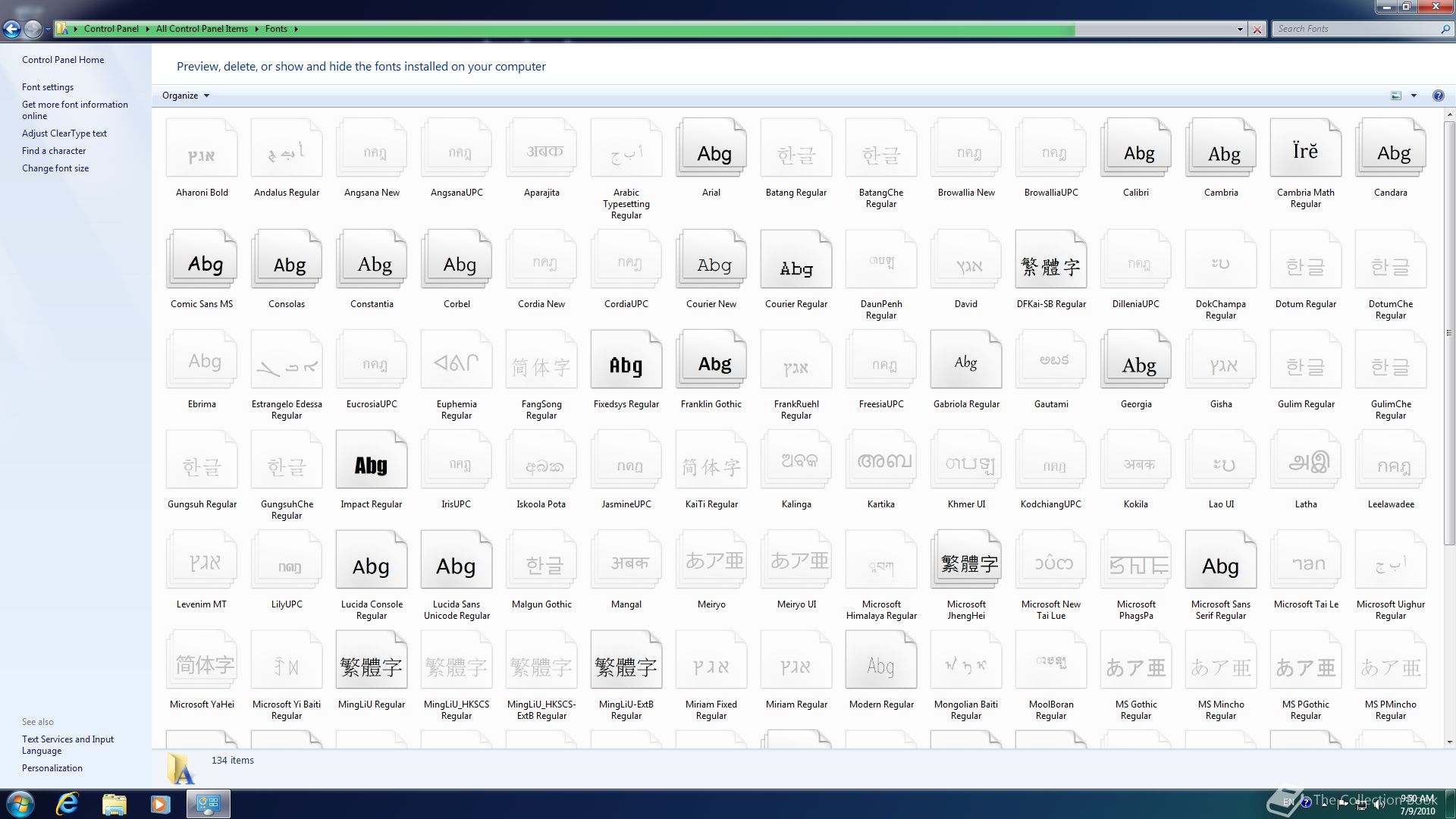Image resolution: width=1456 pixels, height=819 pixels.
Task: Select the Tahoma-style Lucida Sans Unicode Regular font
Action: click(x=457, y=560)
